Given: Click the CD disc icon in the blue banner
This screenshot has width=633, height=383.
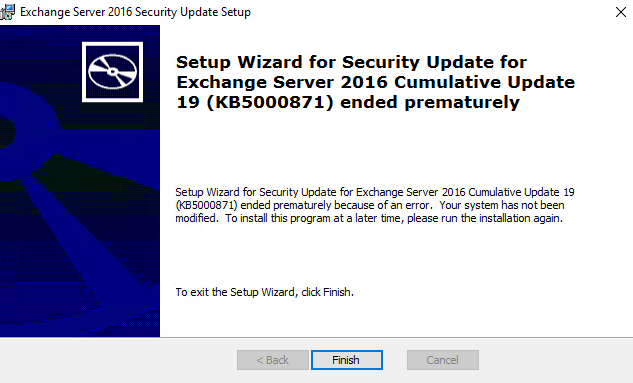Looking at the screenshot, I should pos(112,72).
